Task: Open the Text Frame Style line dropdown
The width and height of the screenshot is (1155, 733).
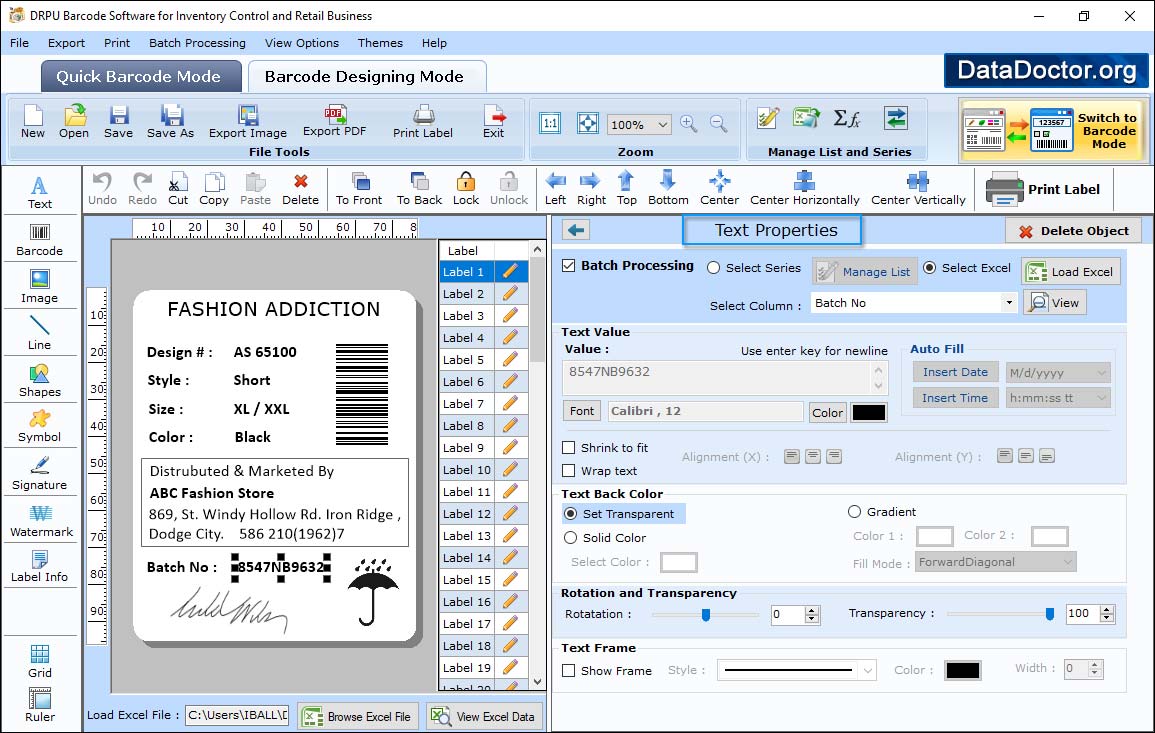Action: pos(868,670)
